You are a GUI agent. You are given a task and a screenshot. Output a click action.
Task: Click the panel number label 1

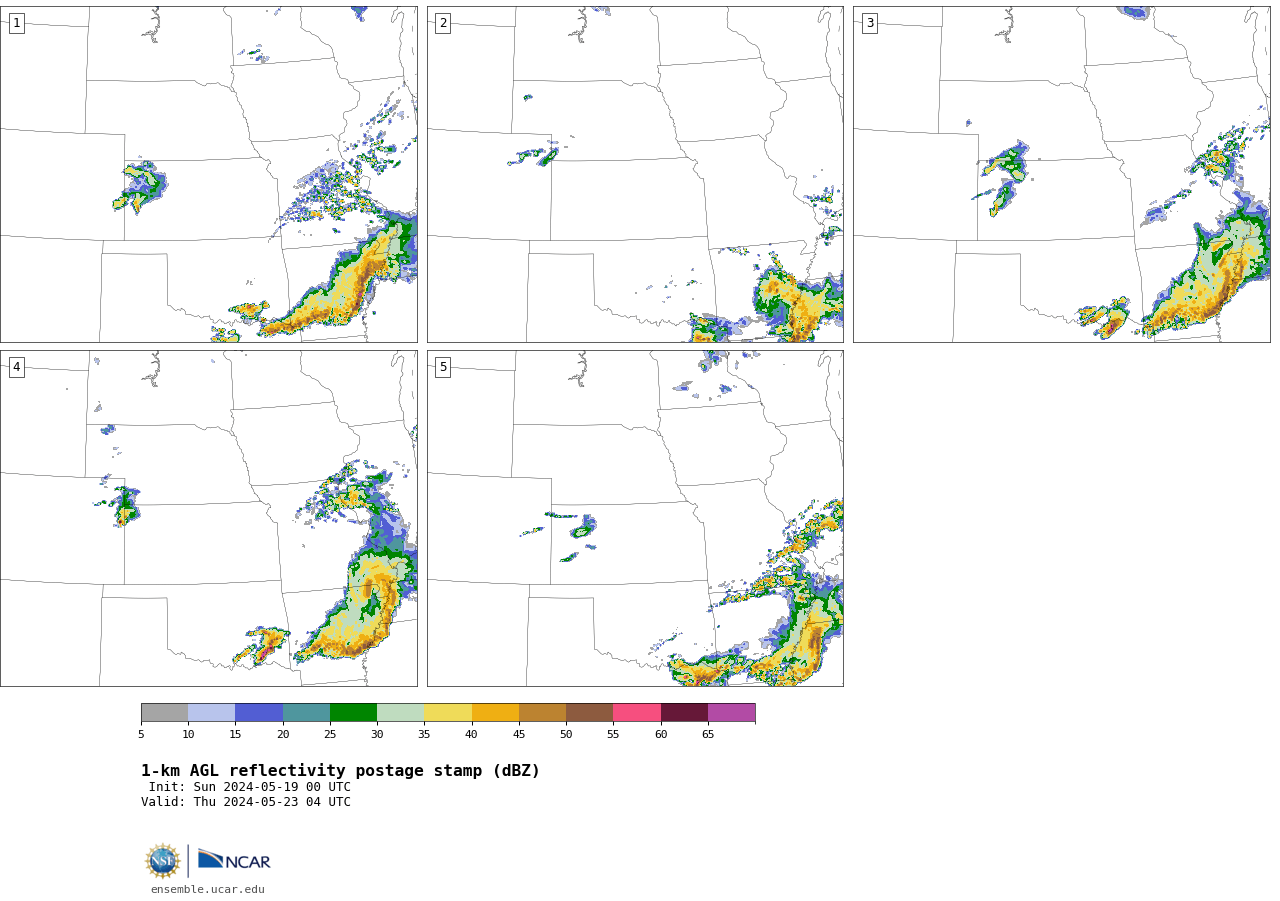pos(16,23)
